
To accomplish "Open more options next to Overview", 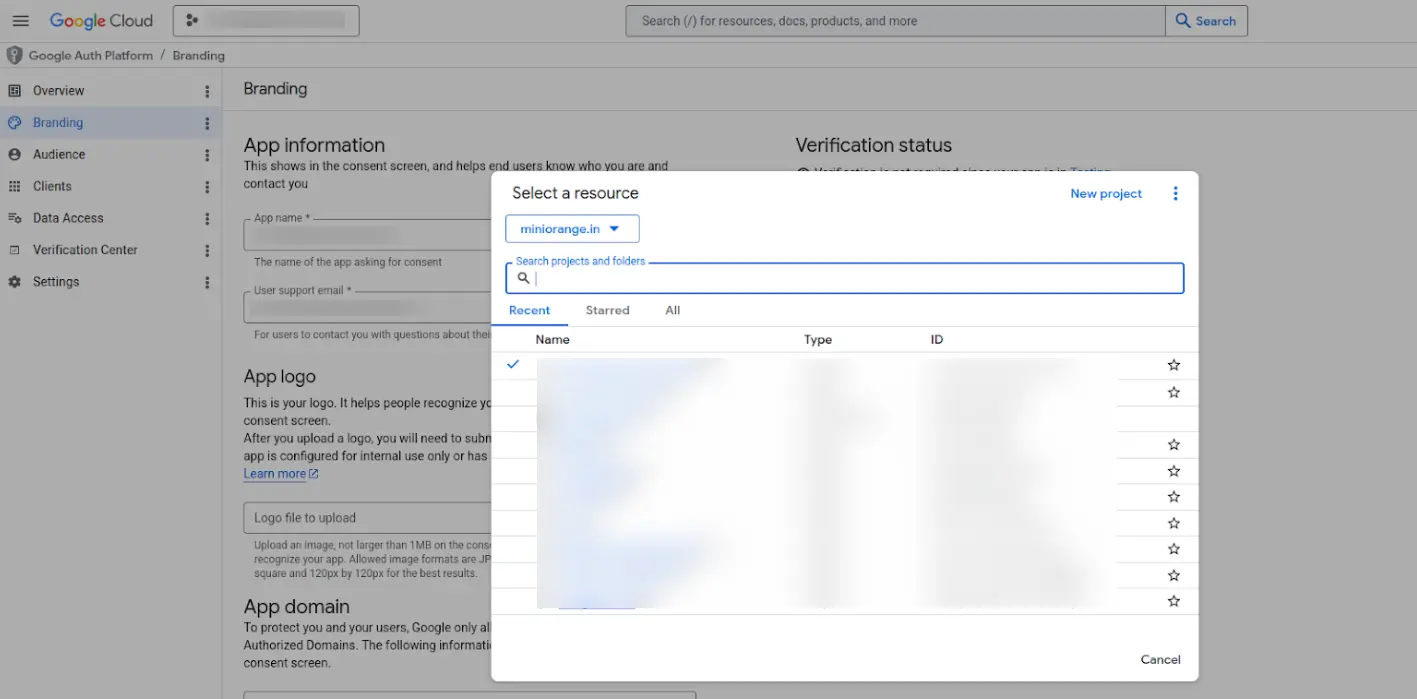I will click(x=207, y=91).
